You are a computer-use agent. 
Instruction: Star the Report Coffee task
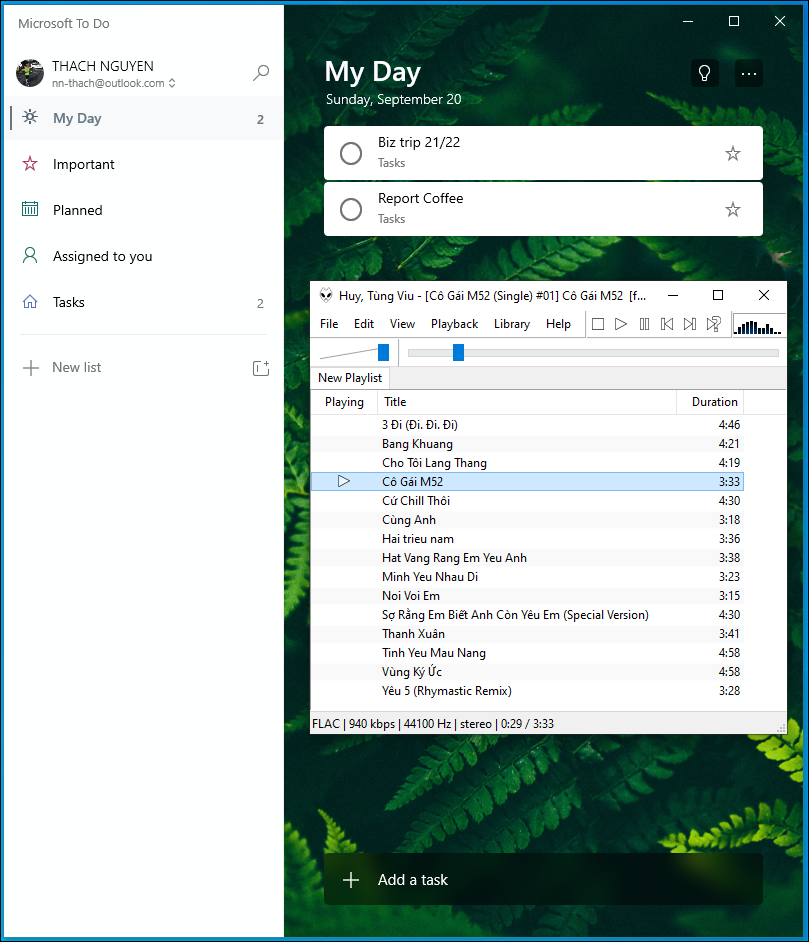(732, 209)
